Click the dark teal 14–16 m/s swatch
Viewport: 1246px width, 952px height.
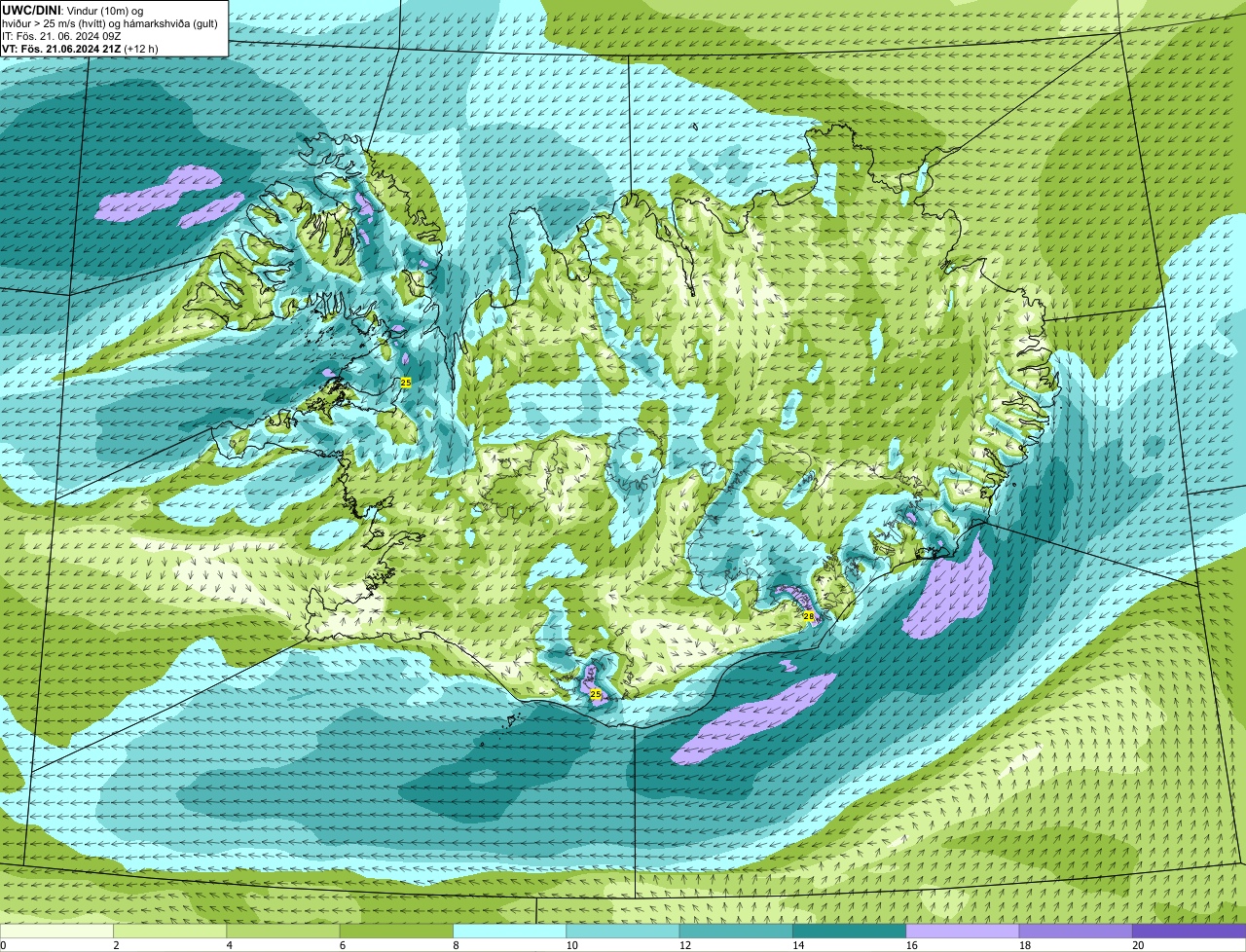(x=850, y=931)
